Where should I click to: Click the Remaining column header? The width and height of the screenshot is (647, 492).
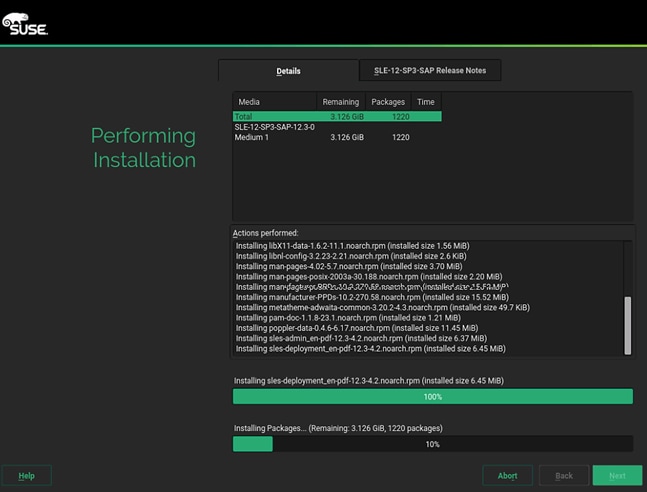[341, 102]
